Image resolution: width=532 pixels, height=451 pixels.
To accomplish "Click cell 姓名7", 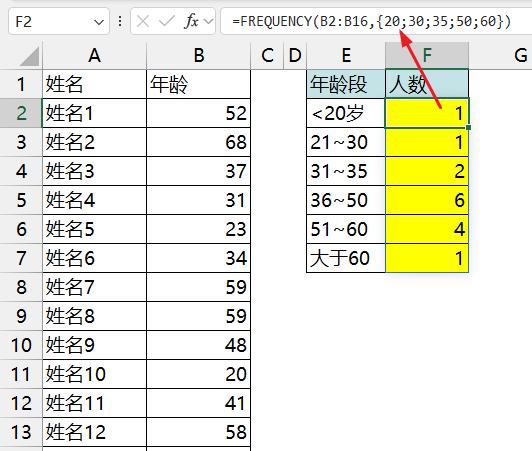I will click(x=94, y=287).
